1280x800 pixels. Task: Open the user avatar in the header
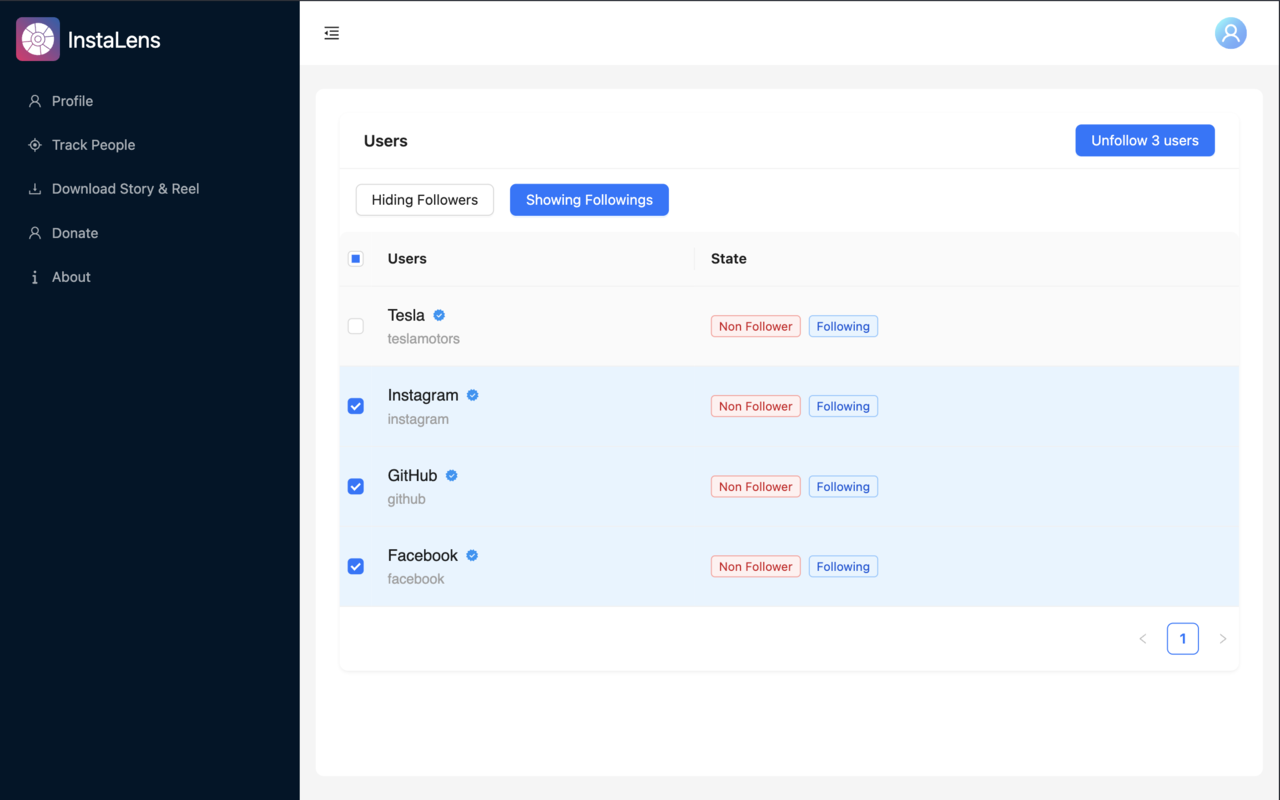click(1230, 33)
